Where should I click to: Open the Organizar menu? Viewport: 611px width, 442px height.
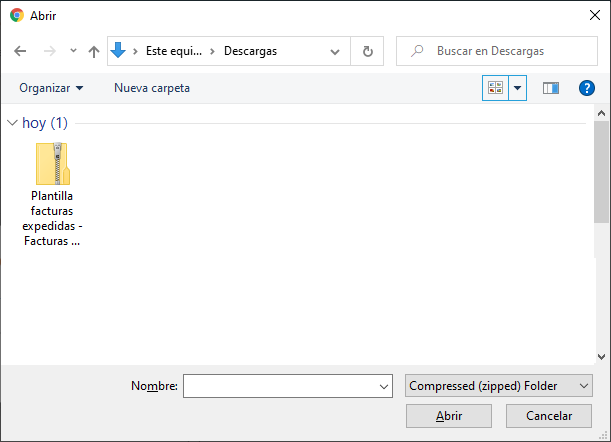point(51,88)
